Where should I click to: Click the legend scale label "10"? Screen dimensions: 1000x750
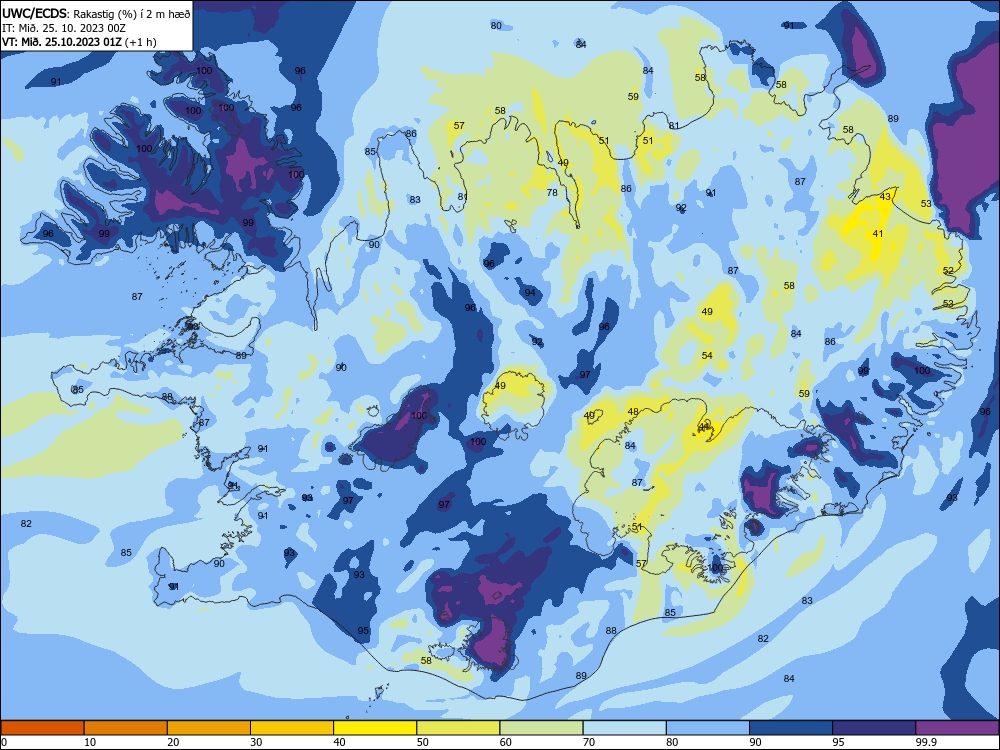point(90,742)
